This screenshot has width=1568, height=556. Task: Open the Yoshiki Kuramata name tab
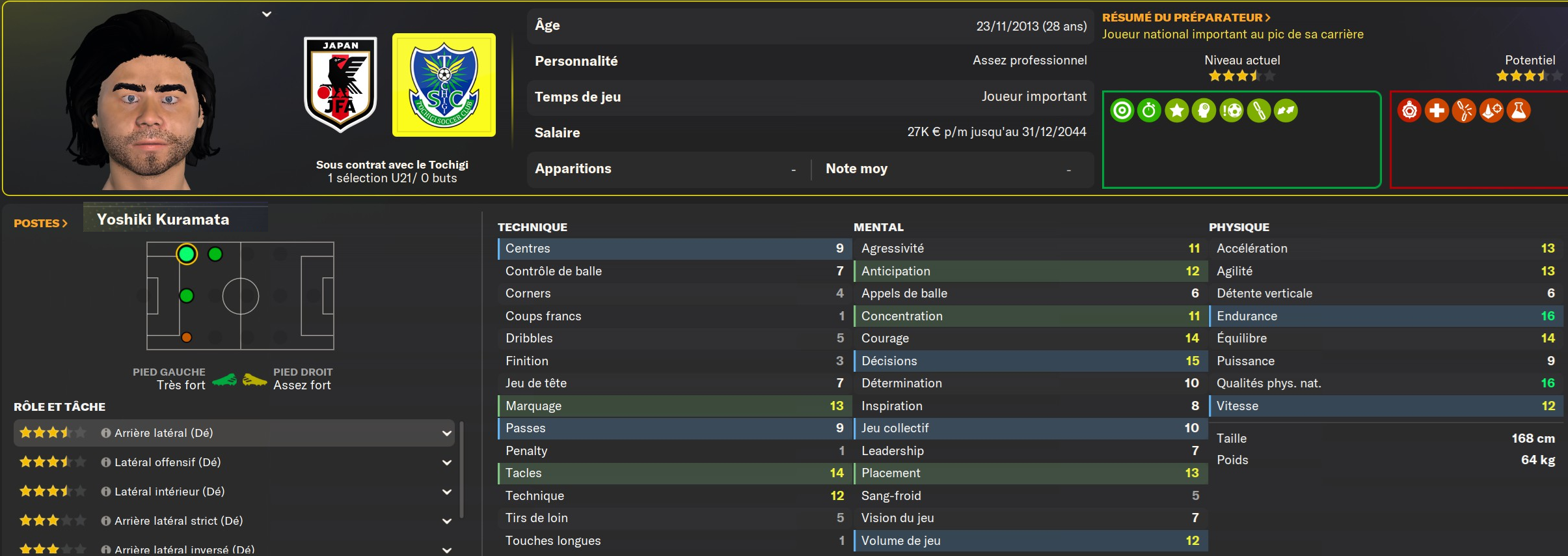coord(163,219)
